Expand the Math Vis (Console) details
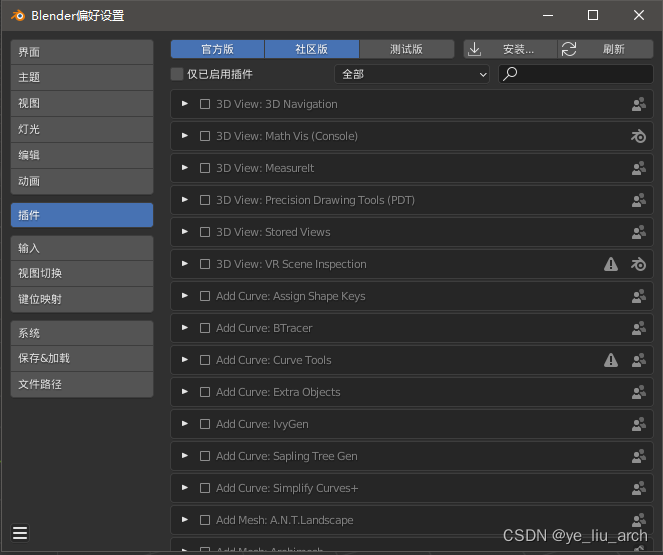Screen dimensions: 663x555 click(185, 136)
